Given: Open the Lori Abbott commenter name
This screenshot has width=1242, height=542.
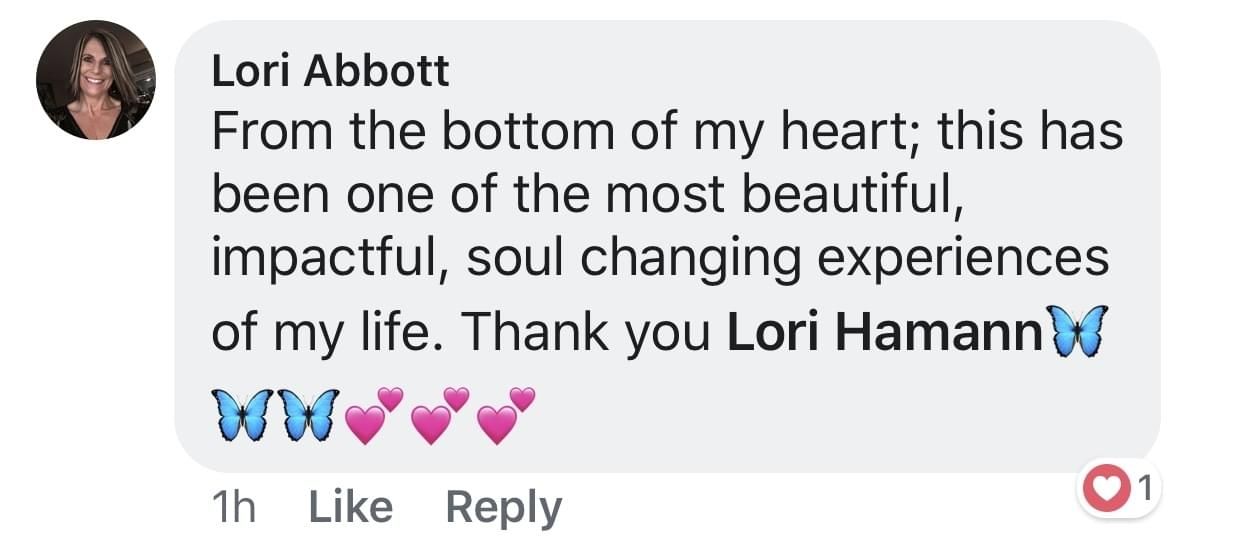Looking at the screenshot, I should (x=331, y=71).
